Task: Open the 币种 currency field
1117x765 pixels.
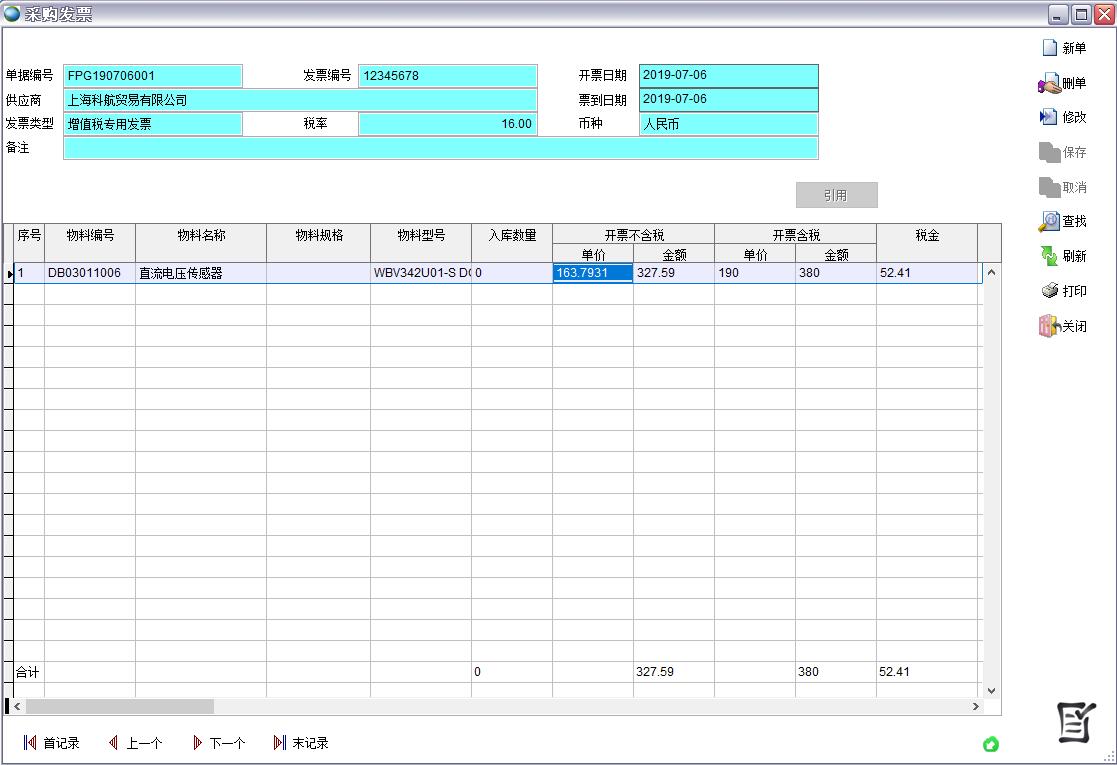Action: click(728, 124)
